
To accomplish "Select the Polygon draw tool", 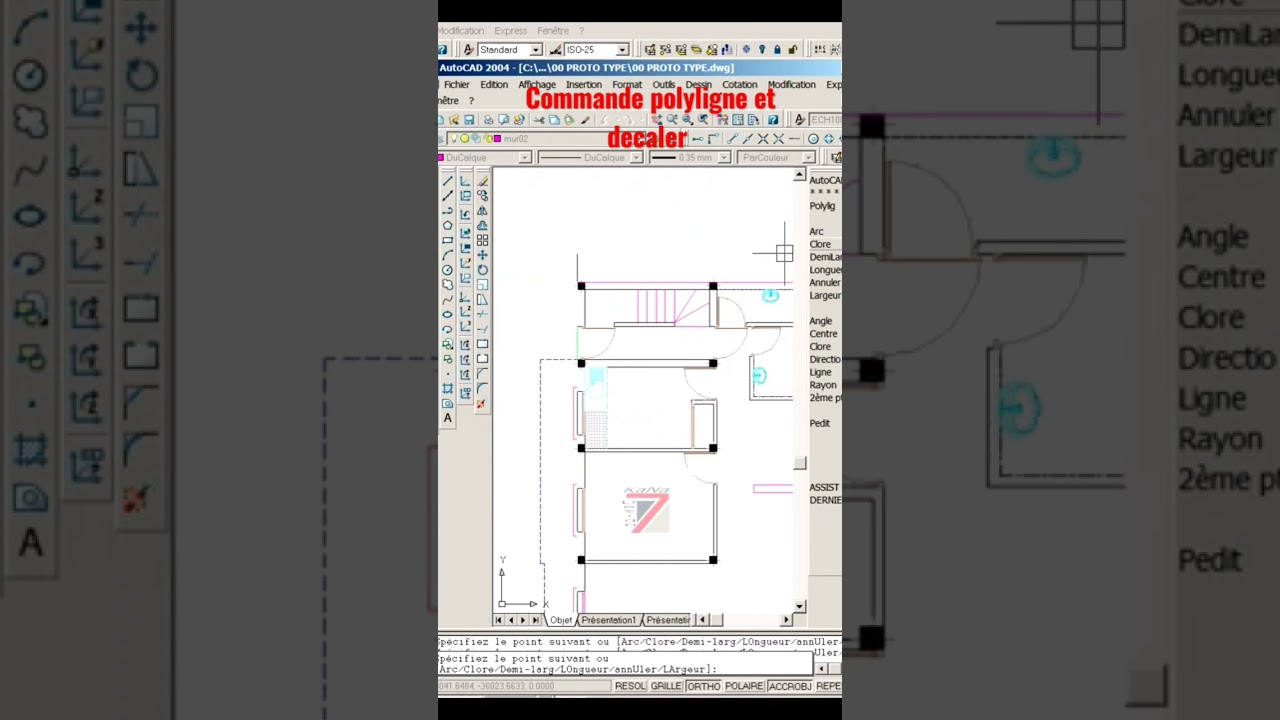I will [448, 225].
